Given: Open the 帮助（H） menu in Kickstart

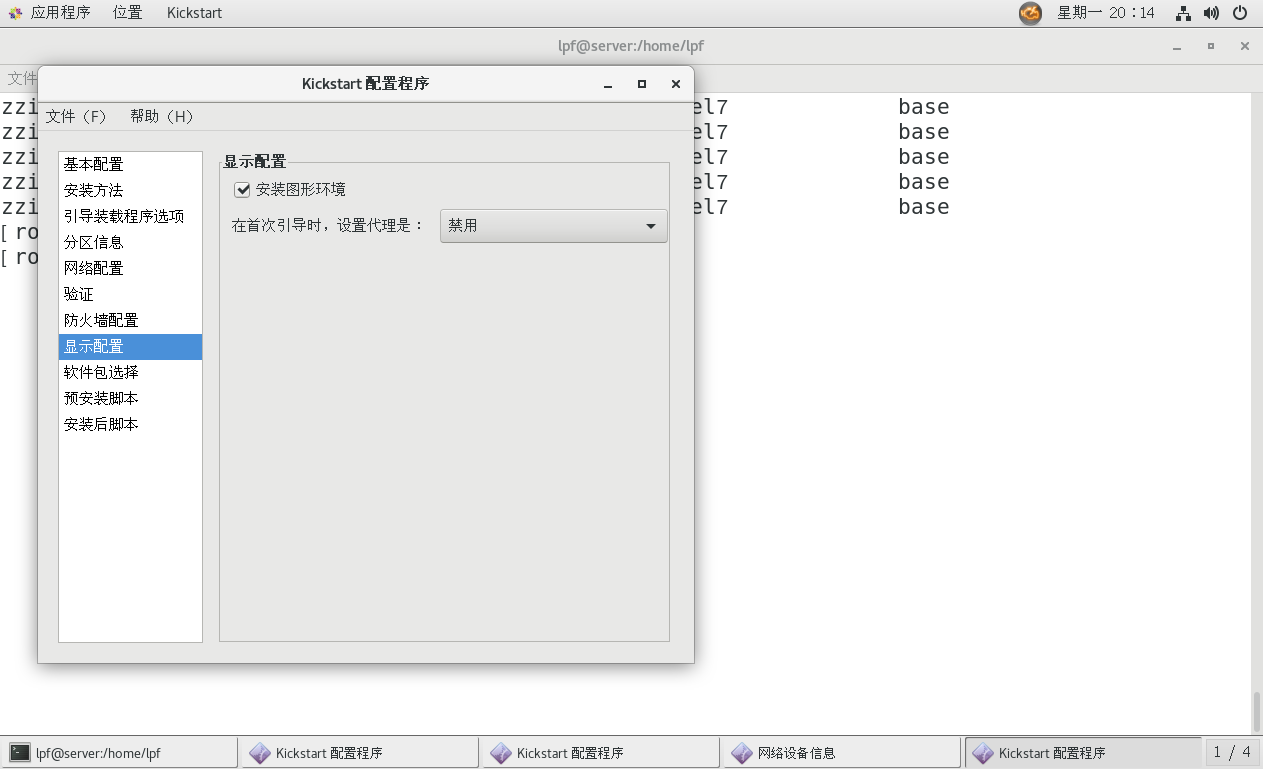Looking at the screenshot, I should tap(162, 117).
